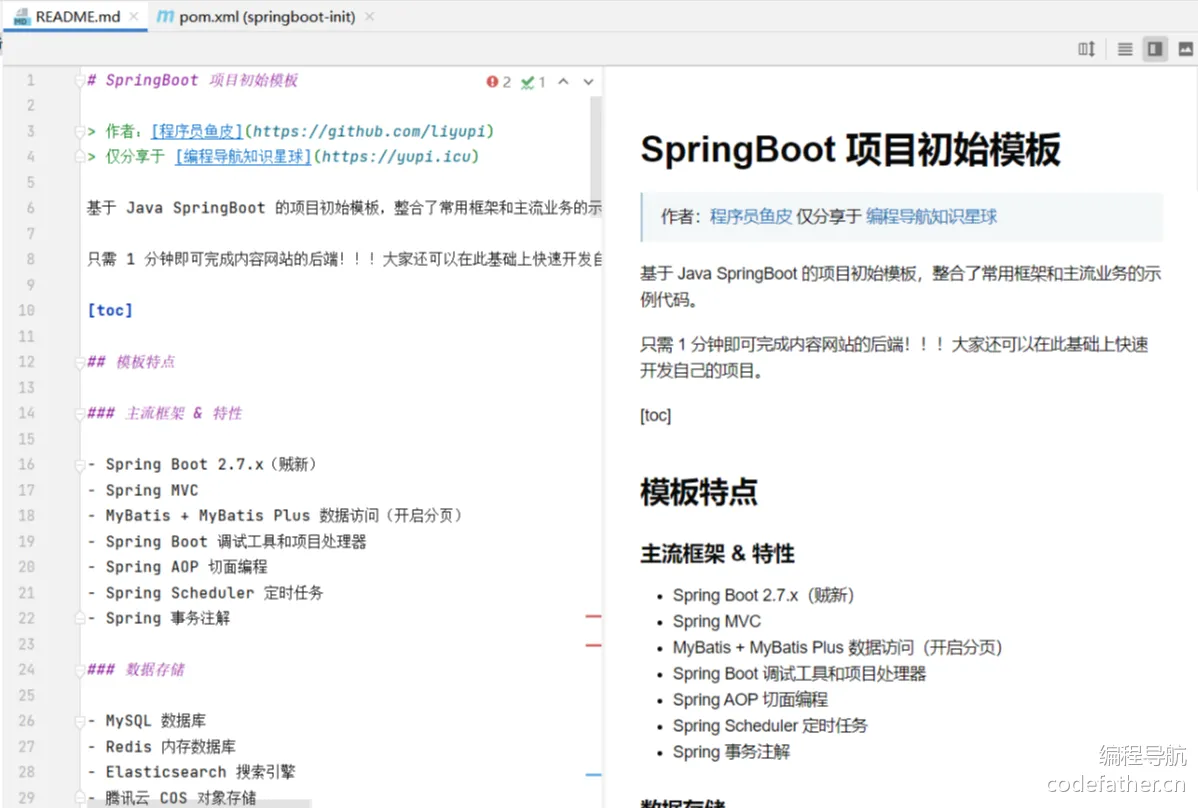Click Spring MVC bullet in preview
This screenshot has height=808, width=1198.
[x=717, y=622]
